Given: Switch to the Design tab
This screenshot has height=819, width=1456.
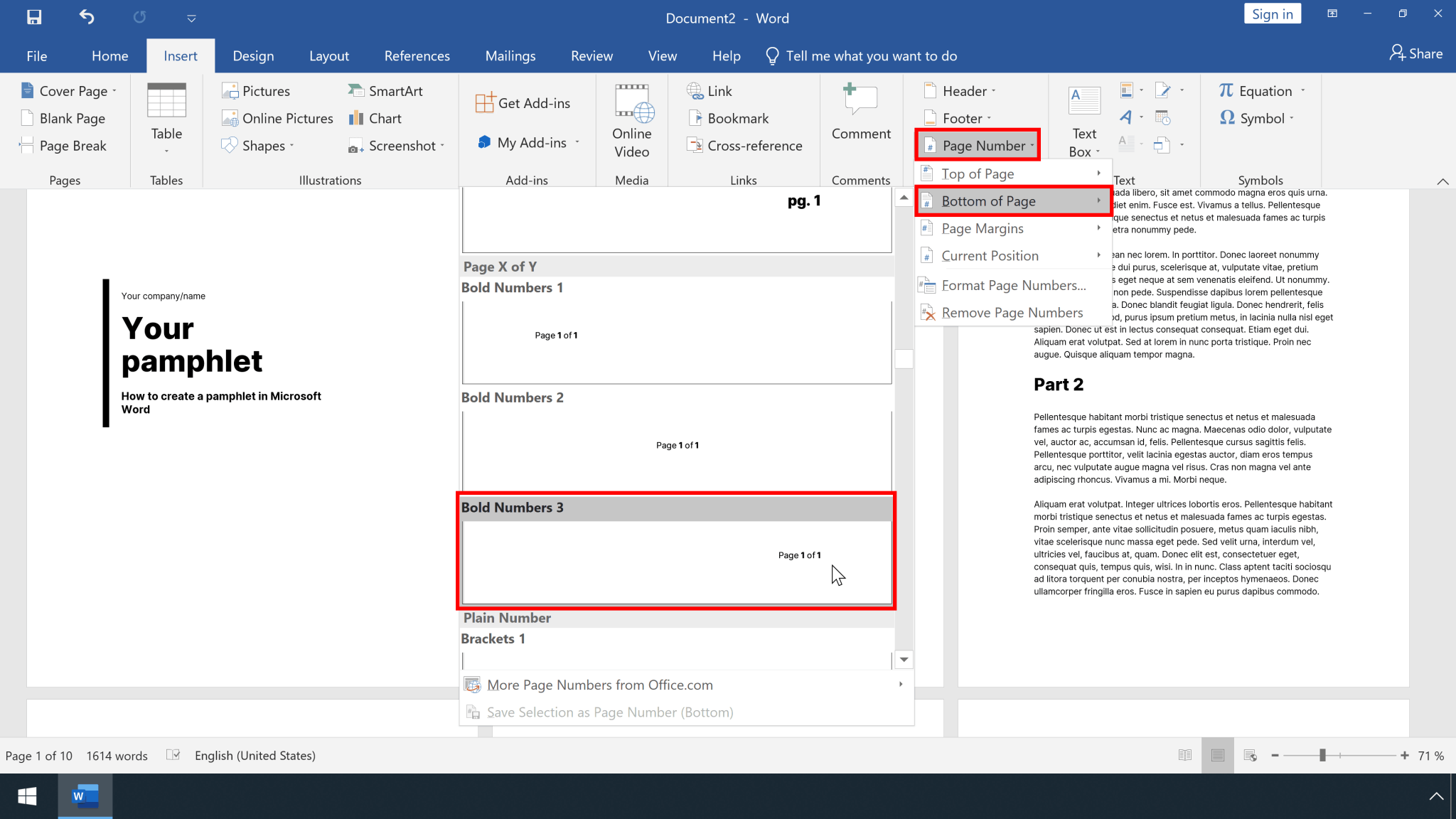Looking at the screenshot, I should tap(252, 55).
